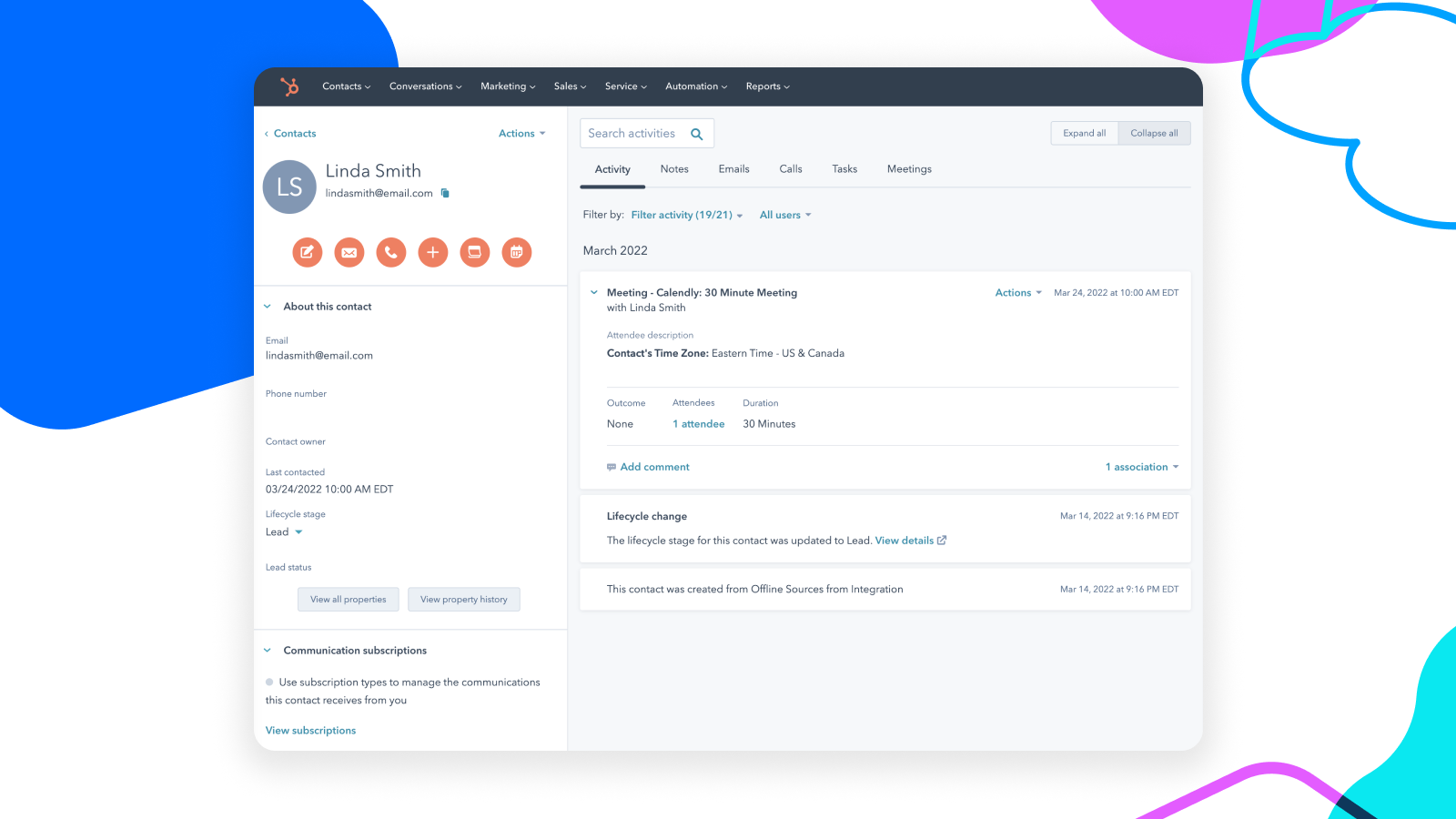Switch to the Meetings tab
This screenshot has width=1456, height=819.
[x=909, y=169]
